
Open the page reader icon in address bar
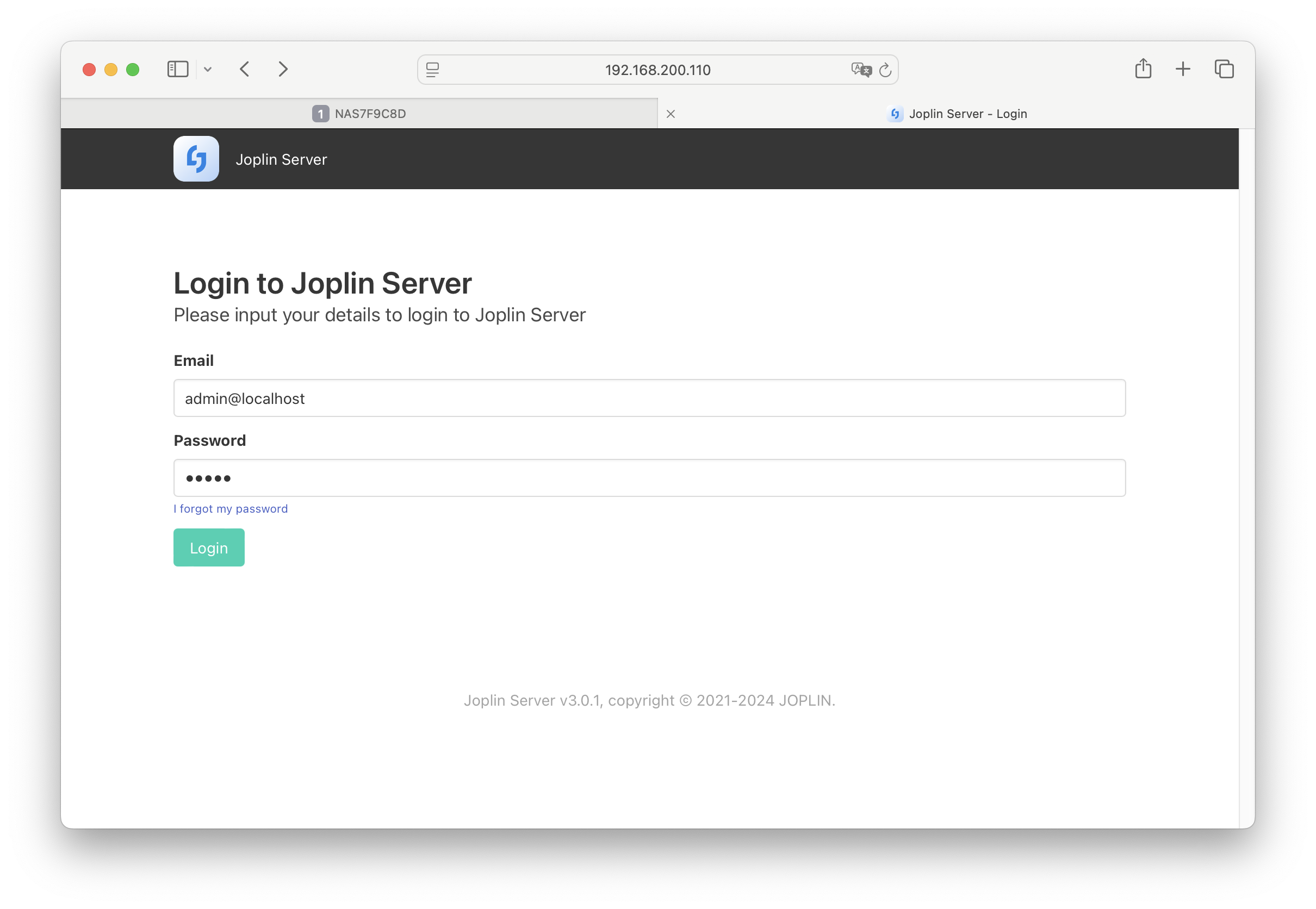433,70
